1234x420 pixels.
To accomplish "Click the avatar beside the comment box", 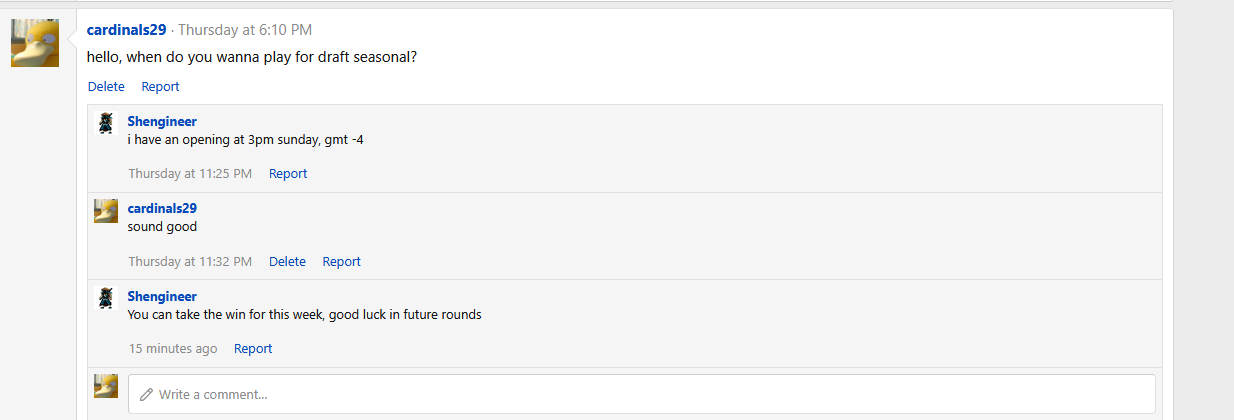I will tap(106, 386).
